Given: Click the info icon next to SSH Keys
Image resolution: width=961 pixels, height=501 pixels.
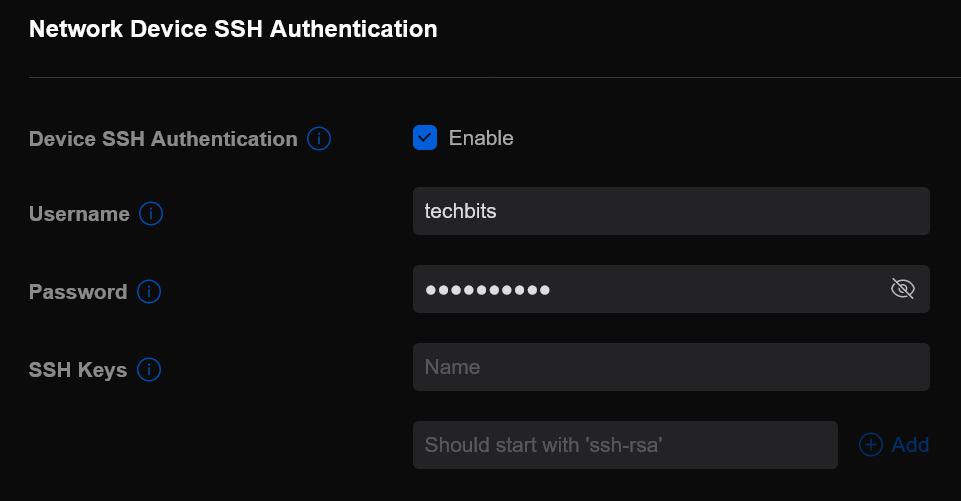Looking at the screenshot, I should 149,370.
